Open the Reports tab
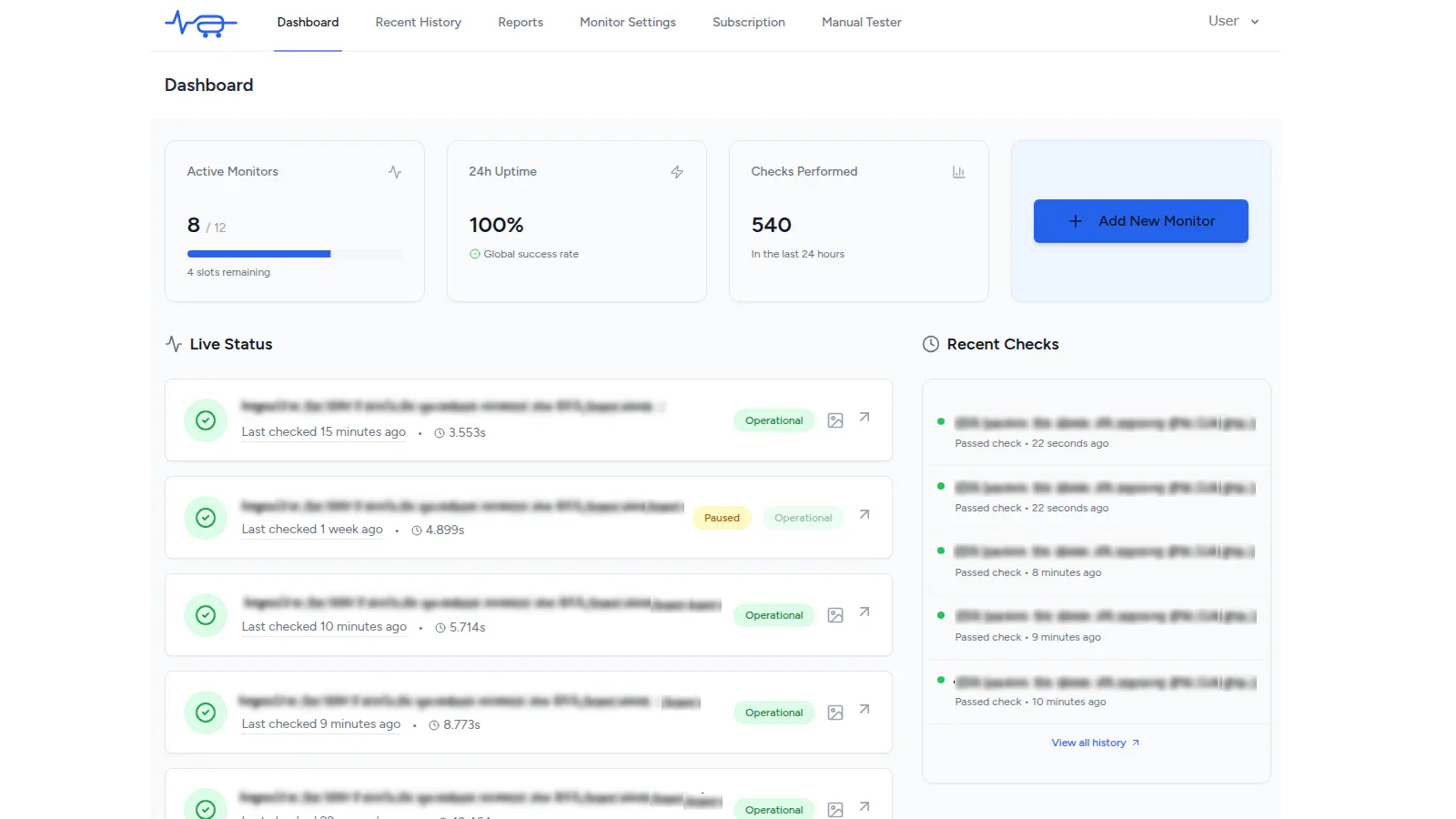 click(521, 22)
